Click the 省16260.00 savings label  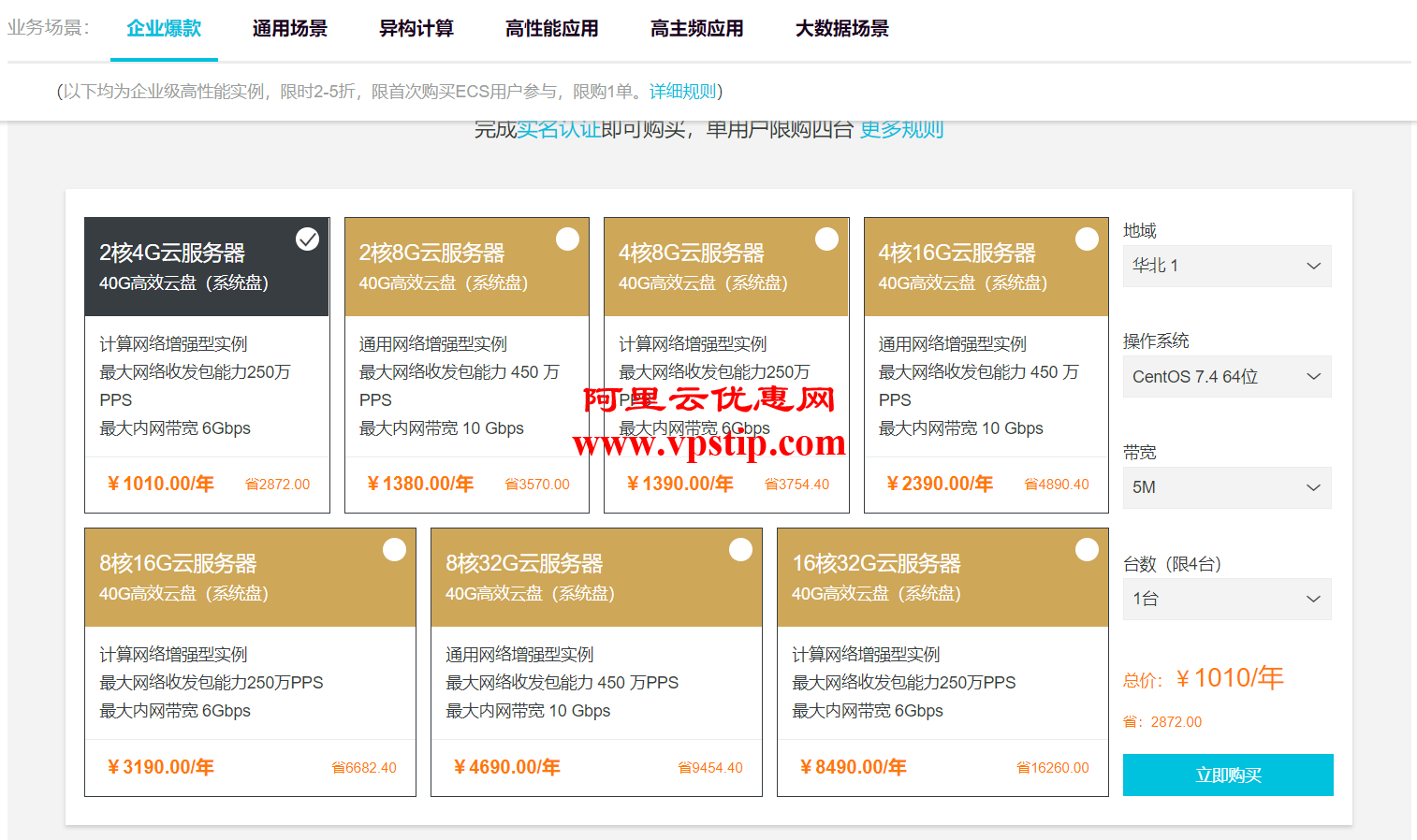click(1053, 768)
